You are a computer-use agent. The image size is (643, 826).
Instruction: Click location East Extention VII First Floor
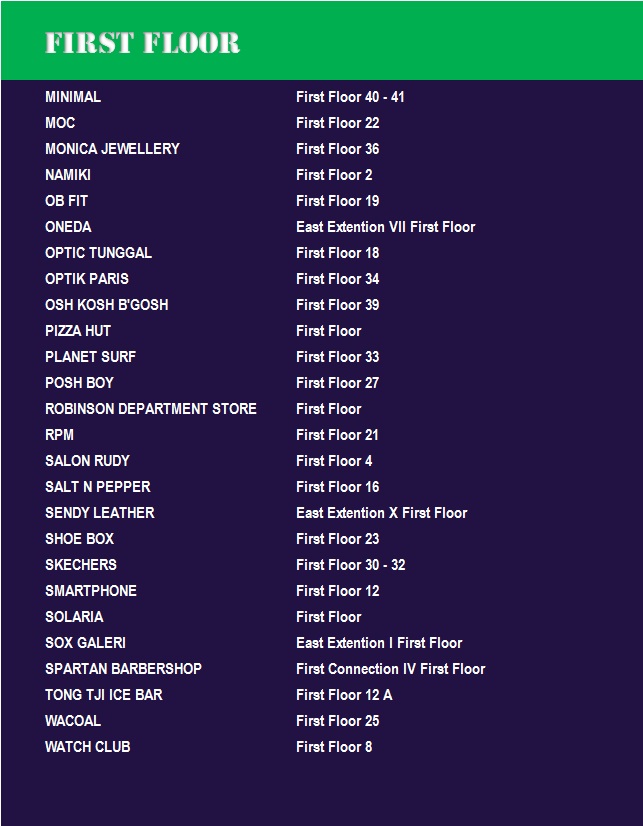coord(385,227)
